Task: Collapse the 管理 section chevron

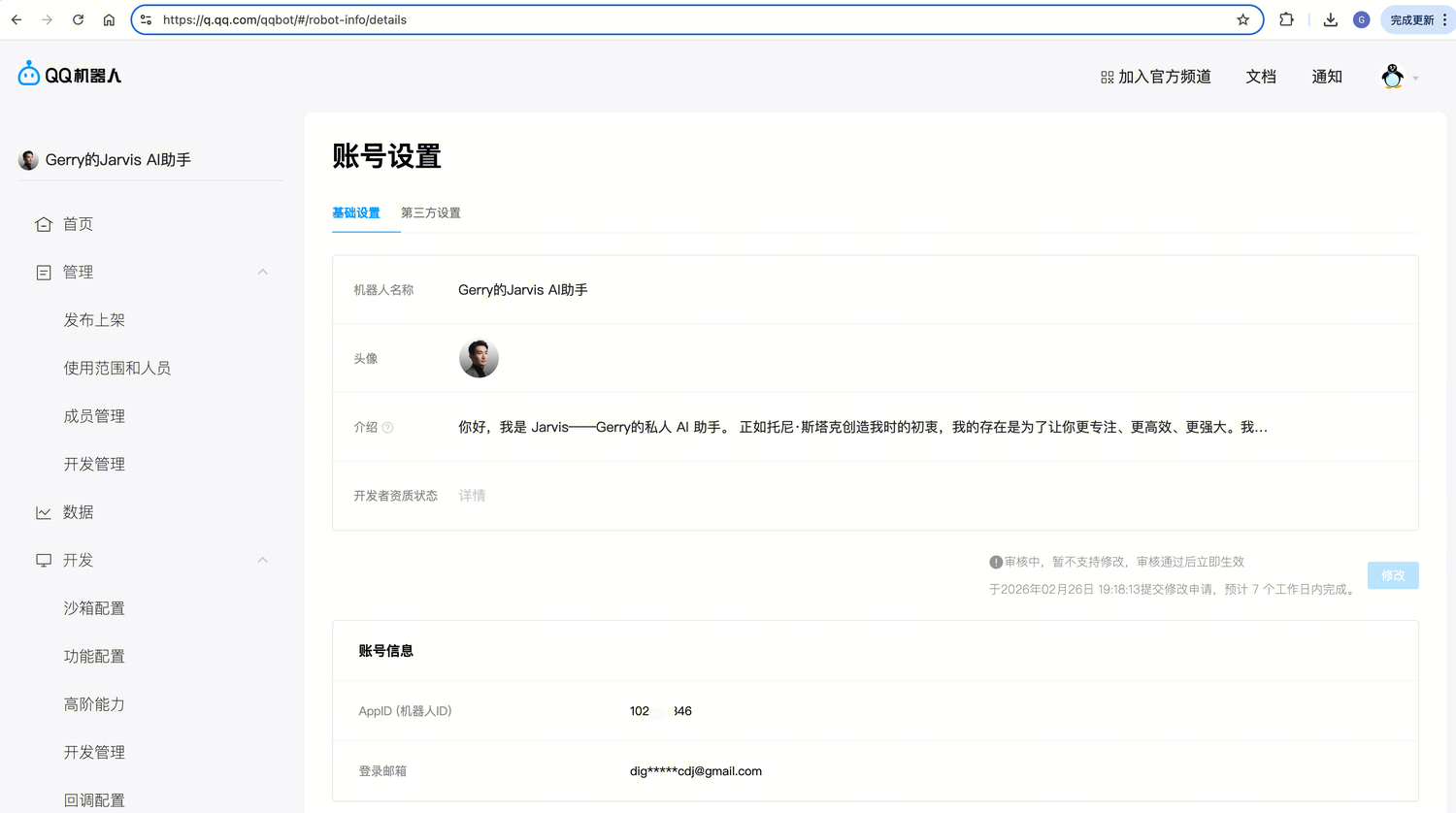Action: click(262, 273)
